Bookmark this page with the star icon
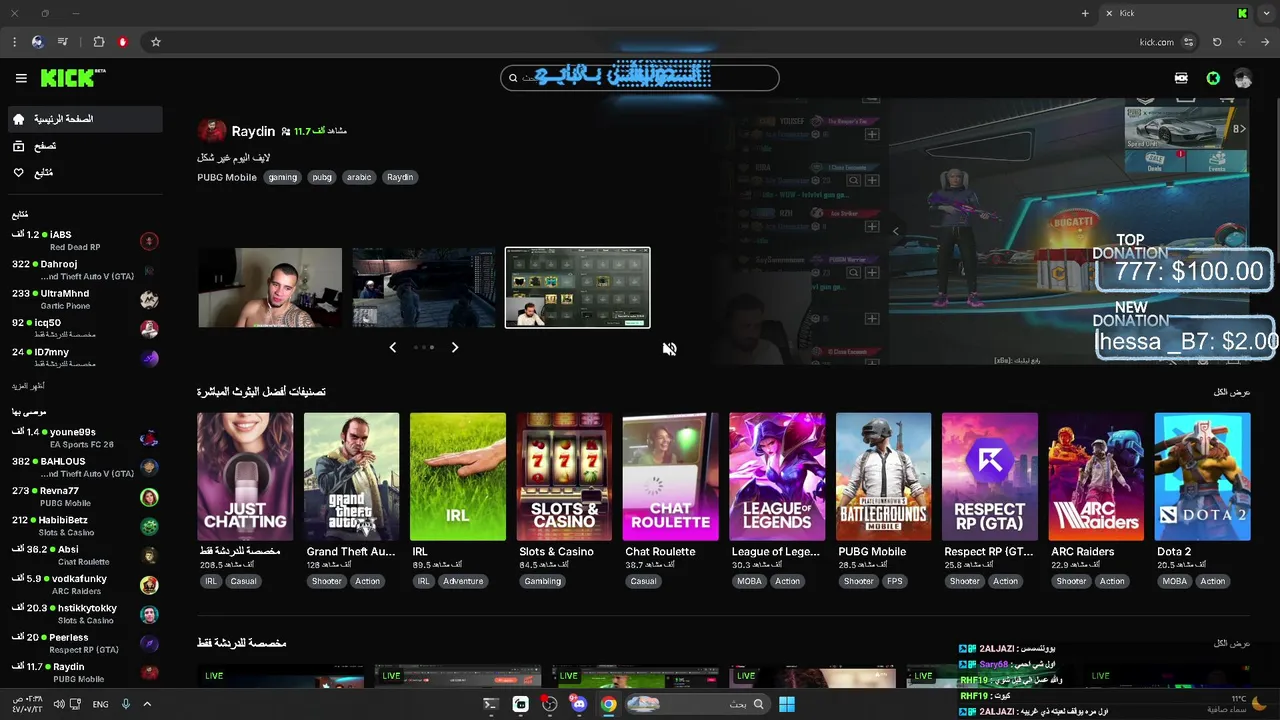Viewport: 1280px width, 720px height. pos(156,42)
